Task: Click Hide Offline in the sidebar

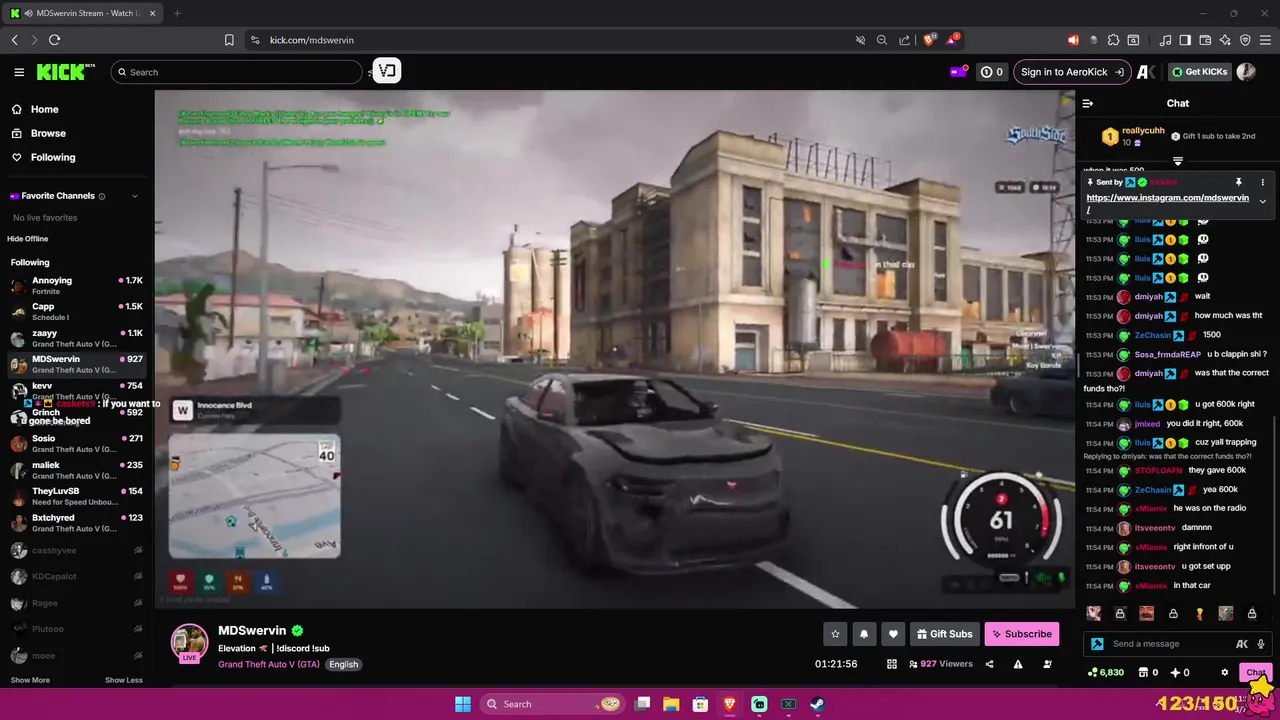Action: click(x=28, y=239)
